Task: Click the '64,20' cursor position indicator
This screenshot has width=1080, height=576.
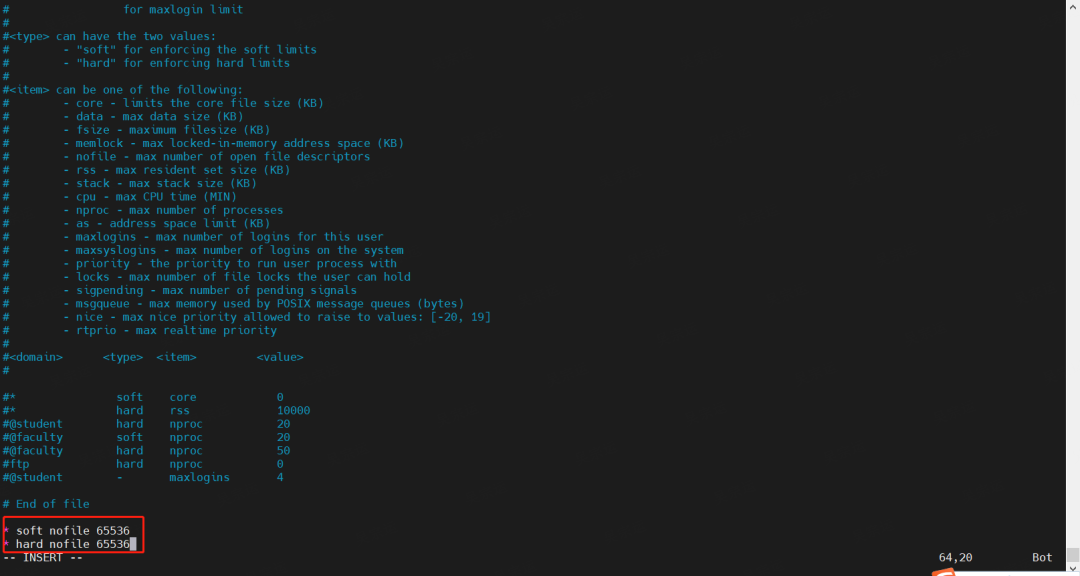Action: point(955,557)
